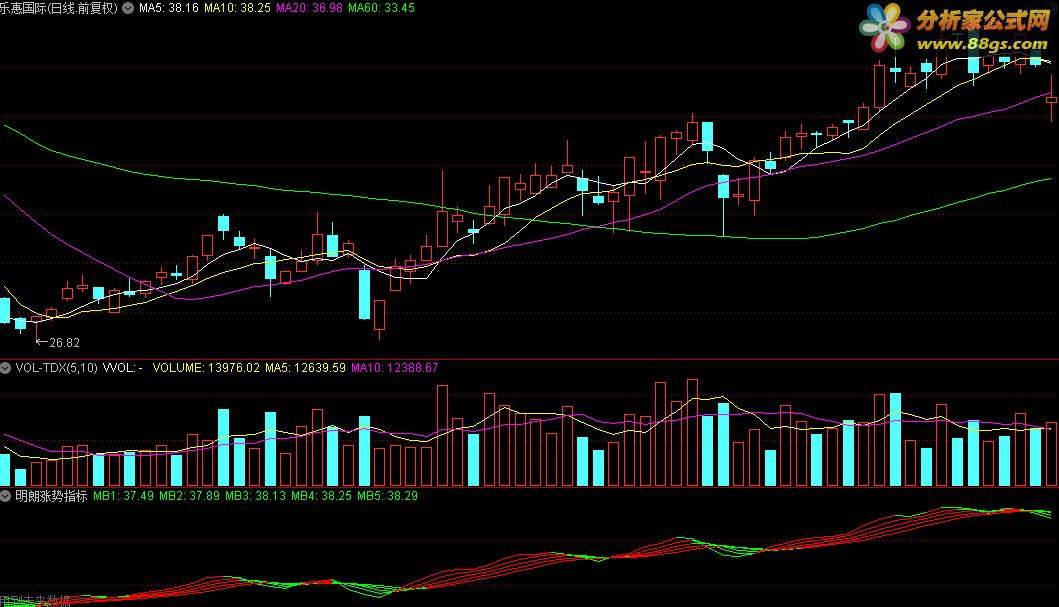Select the 乐惠国际(日线,前复权) chart title
1059x607 pixels.
coord(59,8)
